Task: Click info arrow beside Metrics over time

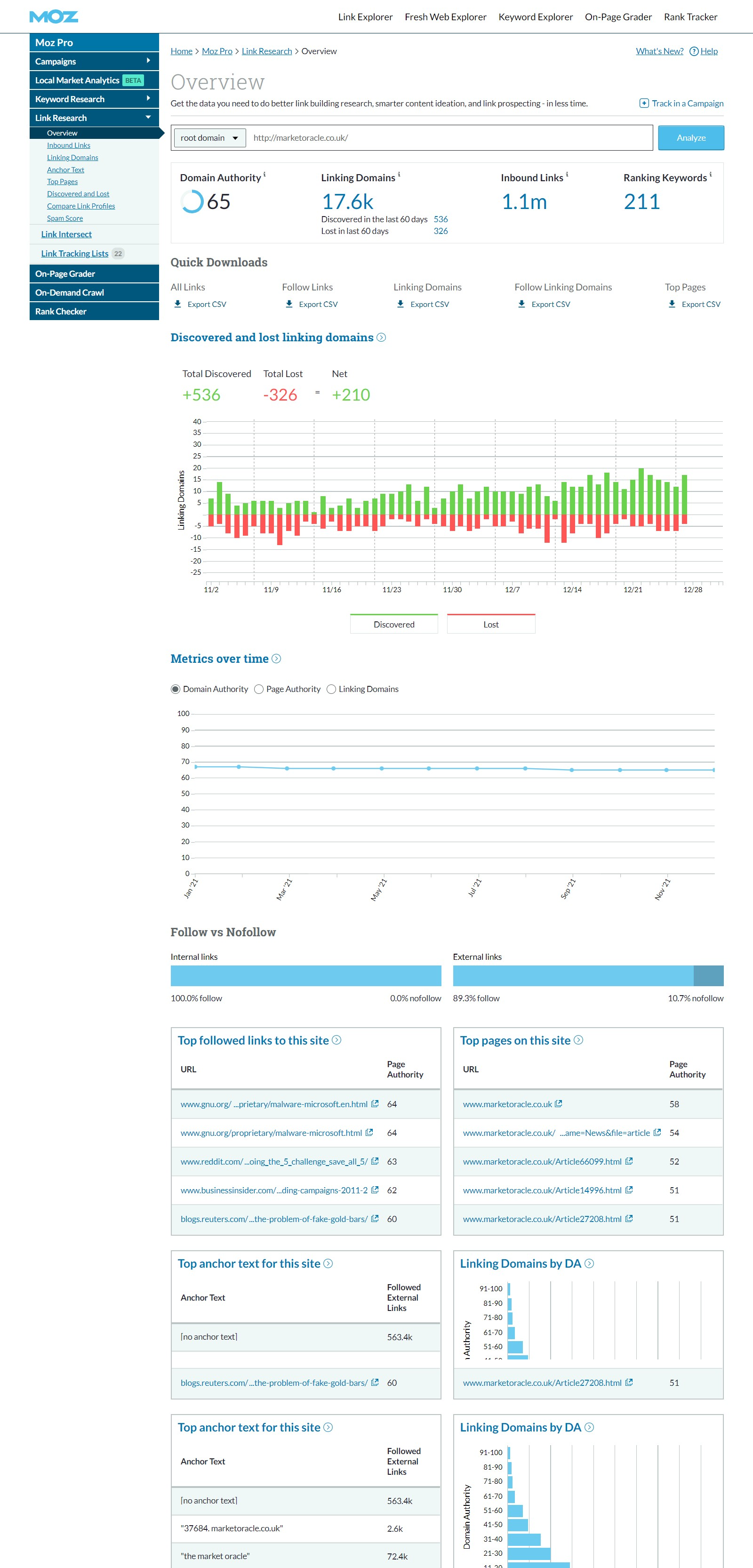Action: [x=276, y=659]
